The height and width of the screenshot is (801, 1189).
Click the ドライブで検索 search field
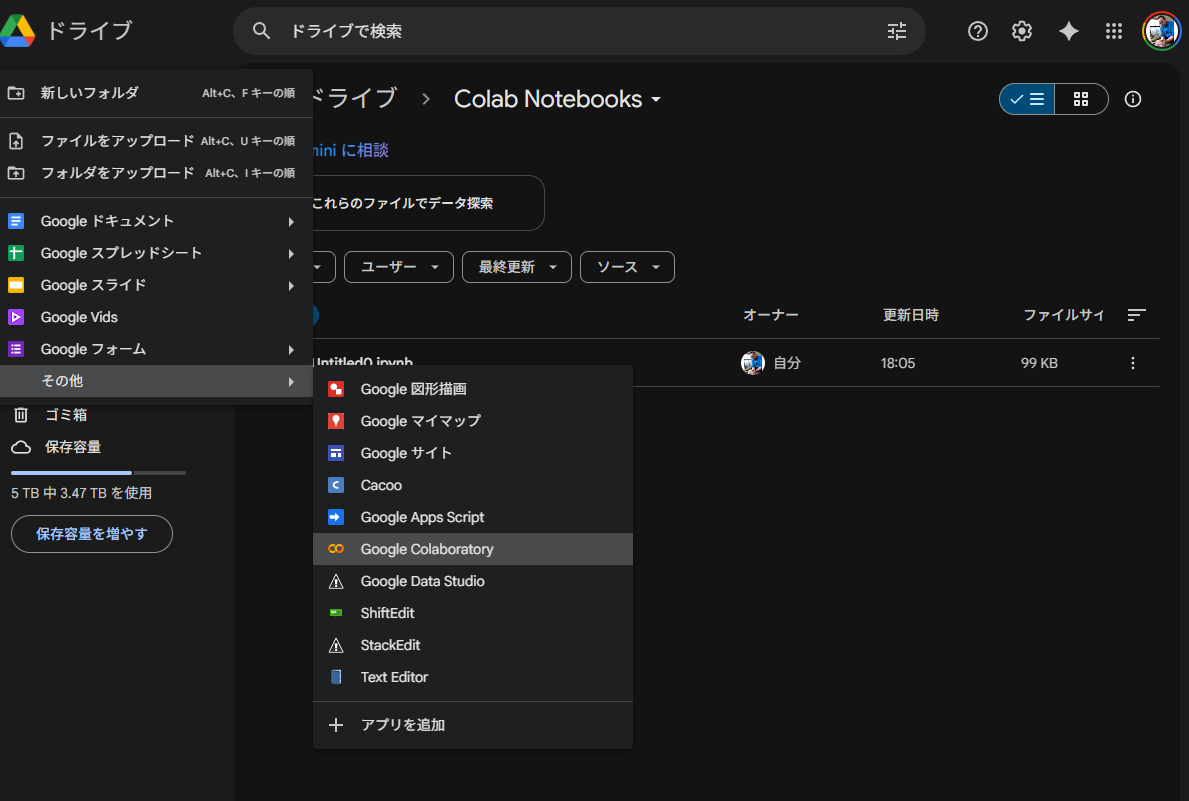pyautogui.click(x=570, y=31)
